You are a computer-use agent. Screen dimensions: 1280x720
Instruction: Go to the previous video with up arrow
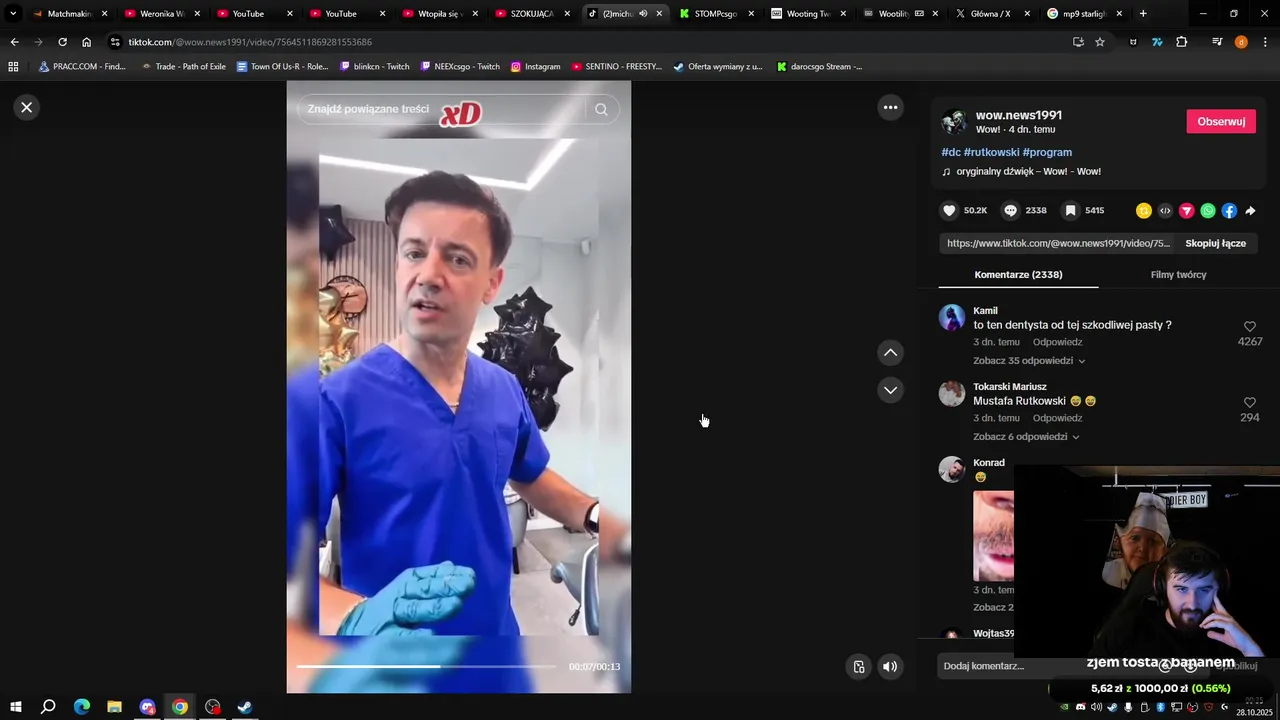coord(890,353)
